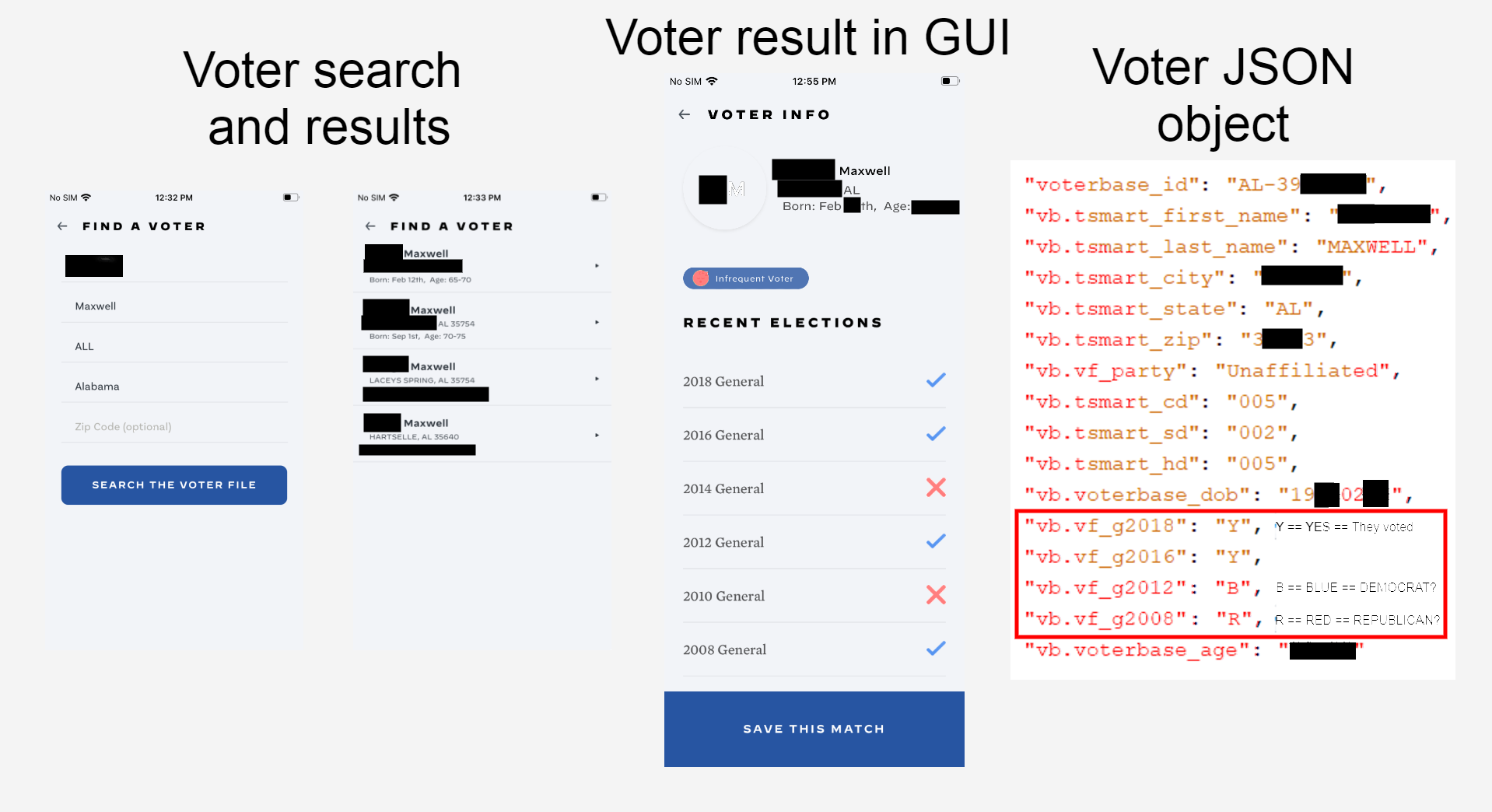Go back from Find a Voter search form

(62, 226)
